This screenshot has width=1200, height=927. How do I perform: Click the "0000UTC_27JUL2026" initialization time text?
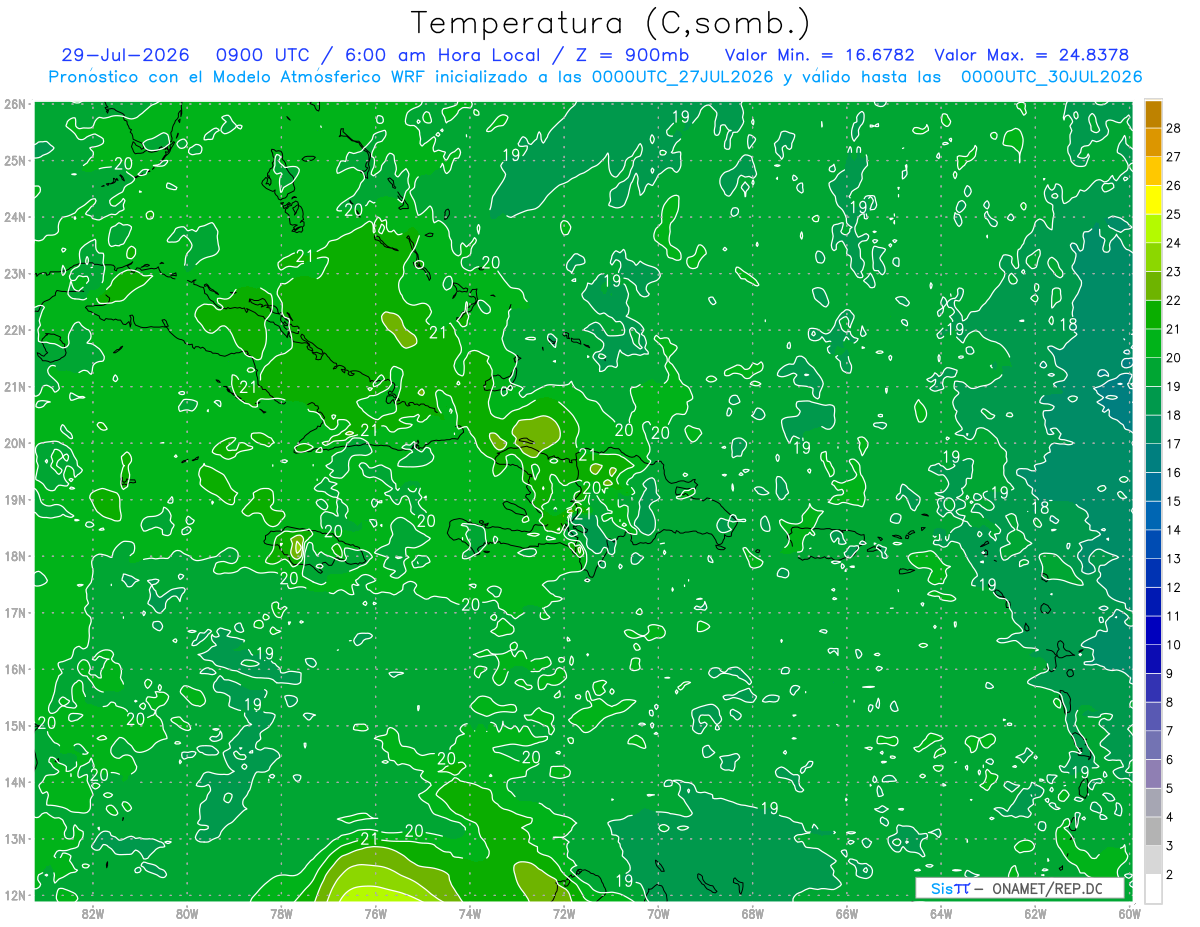pyautogui.click(x=683, y=76)
